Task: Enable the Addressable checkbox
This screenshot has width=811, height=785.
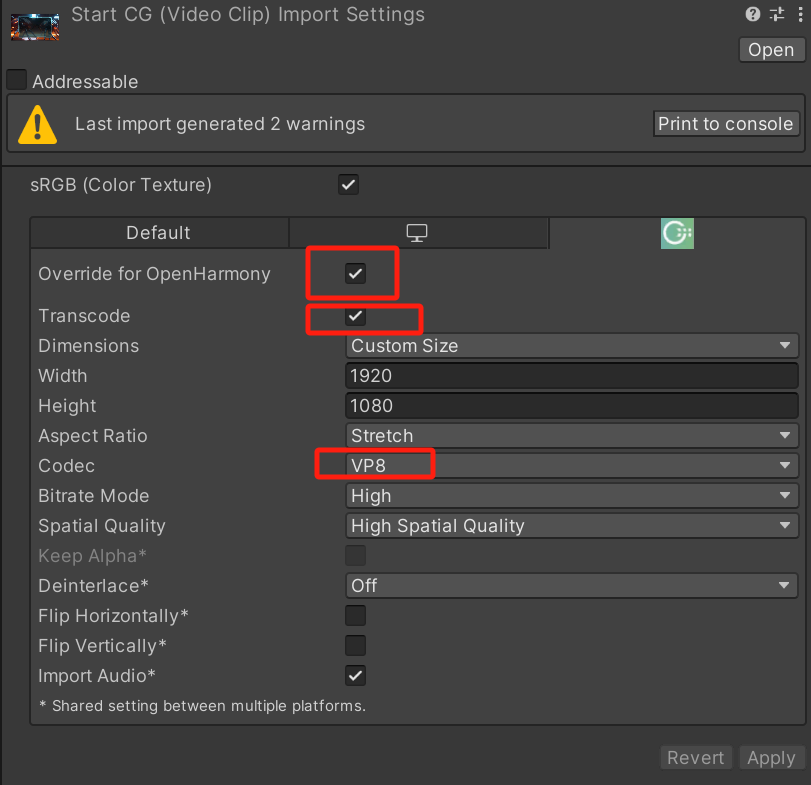Action: [17, 80]
